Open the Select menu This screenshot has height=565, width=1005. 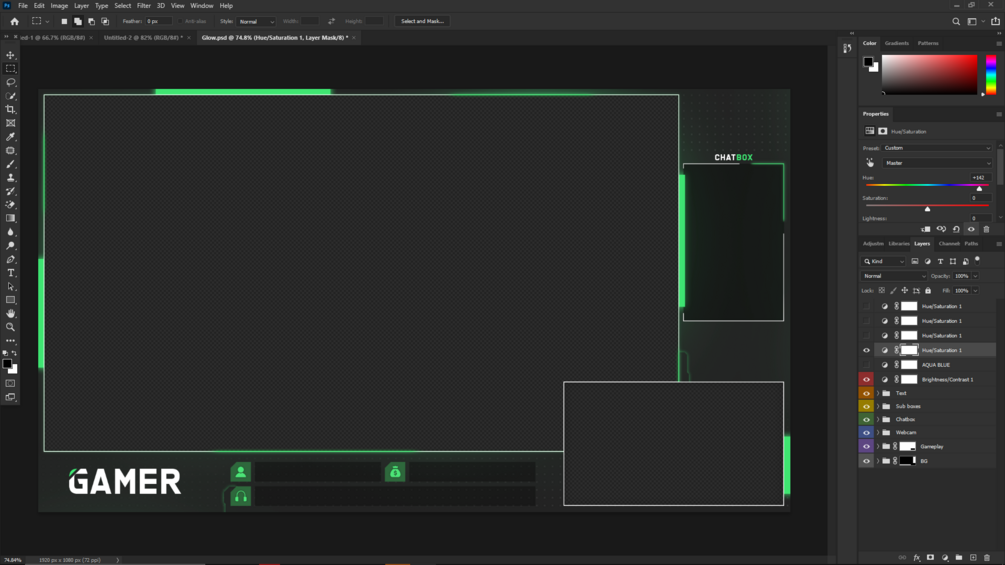click(x=122, y=6)
